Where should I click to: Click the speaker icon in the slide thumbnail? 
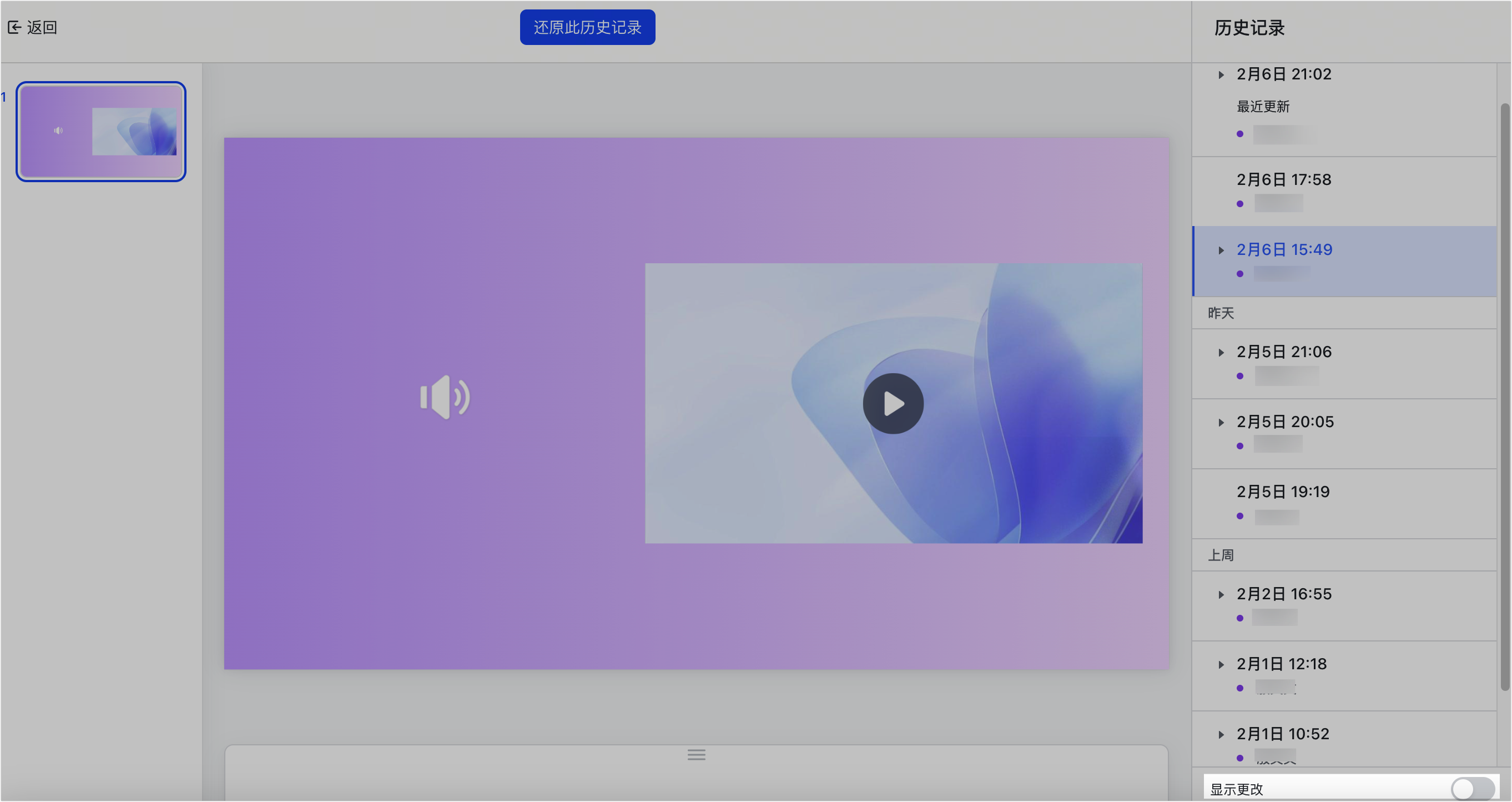pos(58,131)
